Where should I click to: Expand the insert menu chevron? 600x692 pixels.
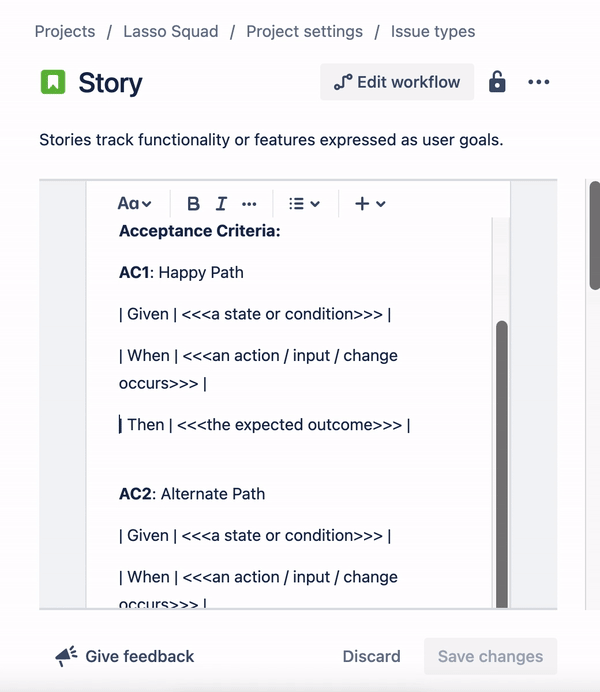click(x=381, y=204)
